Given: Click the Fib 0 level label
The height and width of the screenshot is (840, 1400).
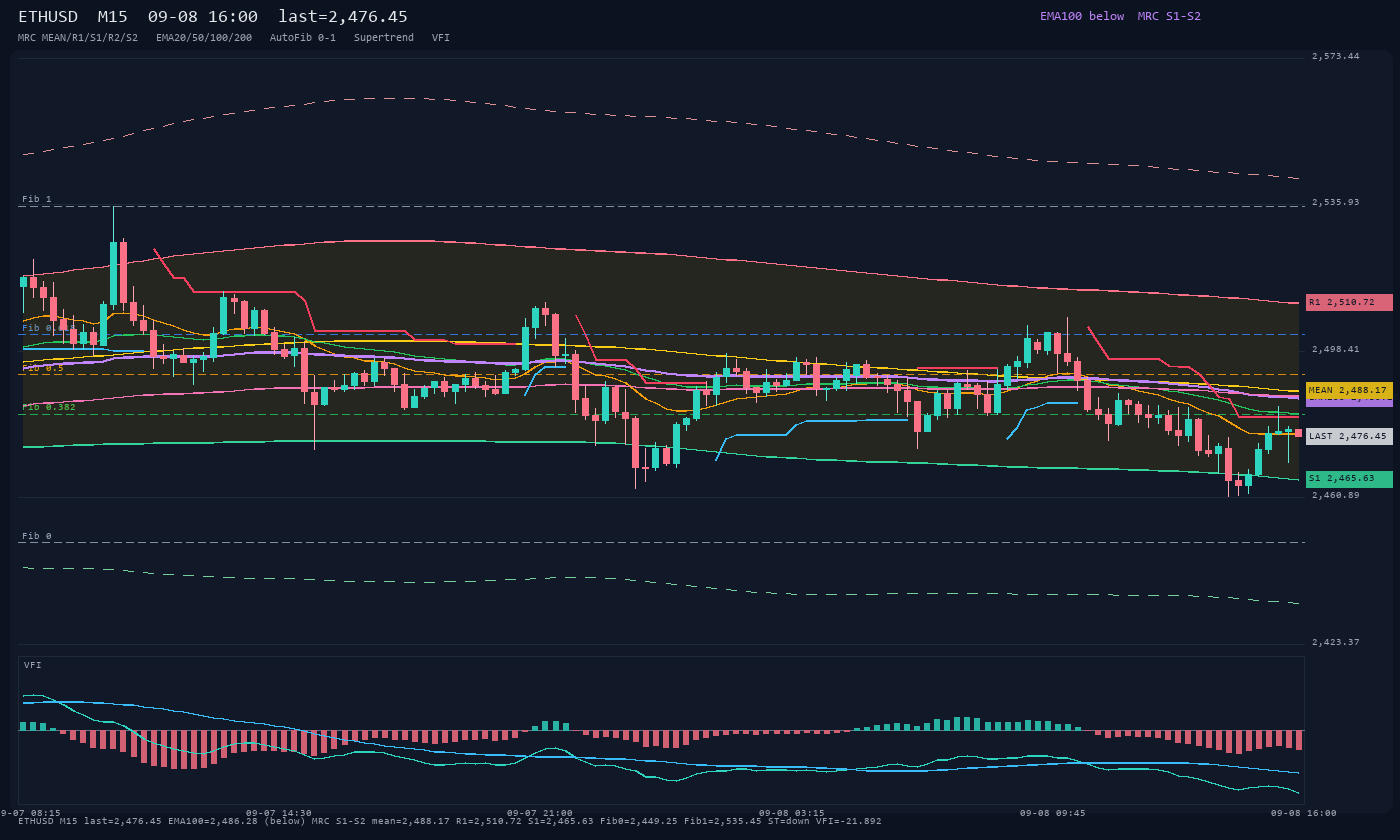Looking at the screenshot, I should (37, 536).
